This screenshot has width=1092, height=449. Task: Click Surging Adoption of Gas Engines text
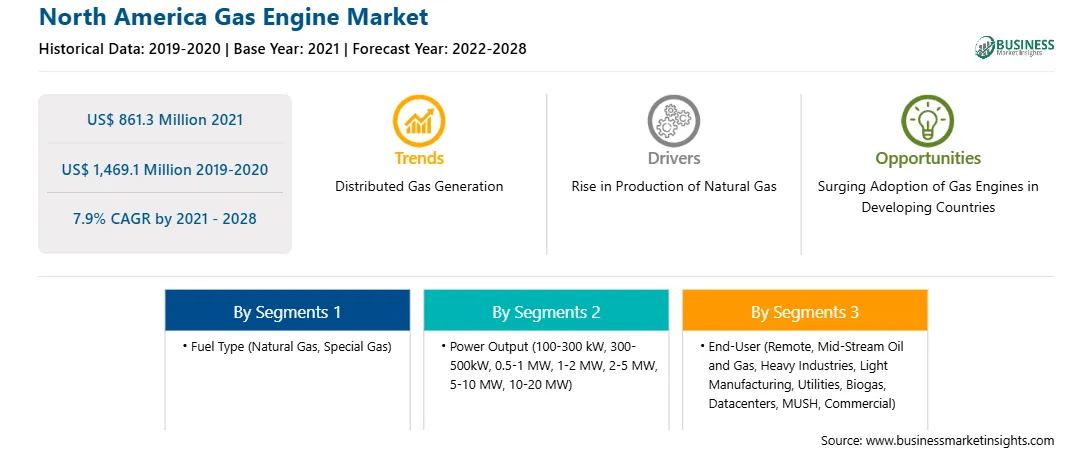(928, 197)
